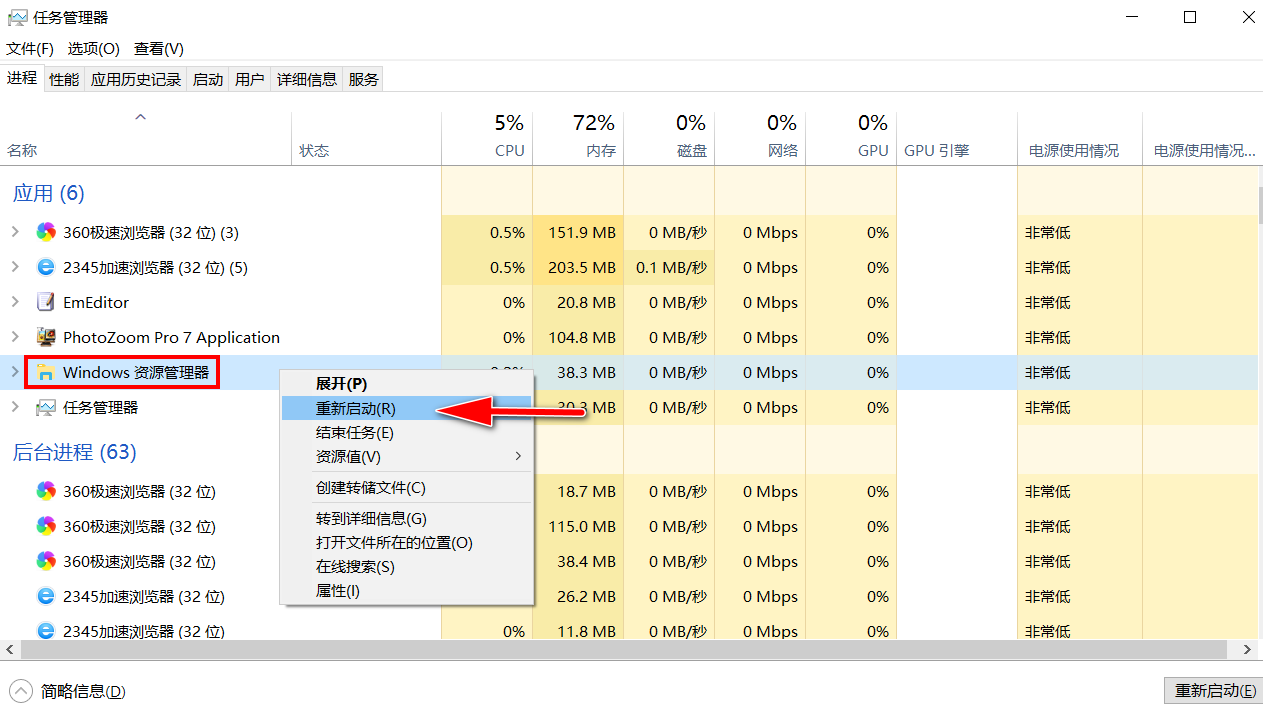
Task: Click the 简略信息(D) link
Action: click(83, 691)
